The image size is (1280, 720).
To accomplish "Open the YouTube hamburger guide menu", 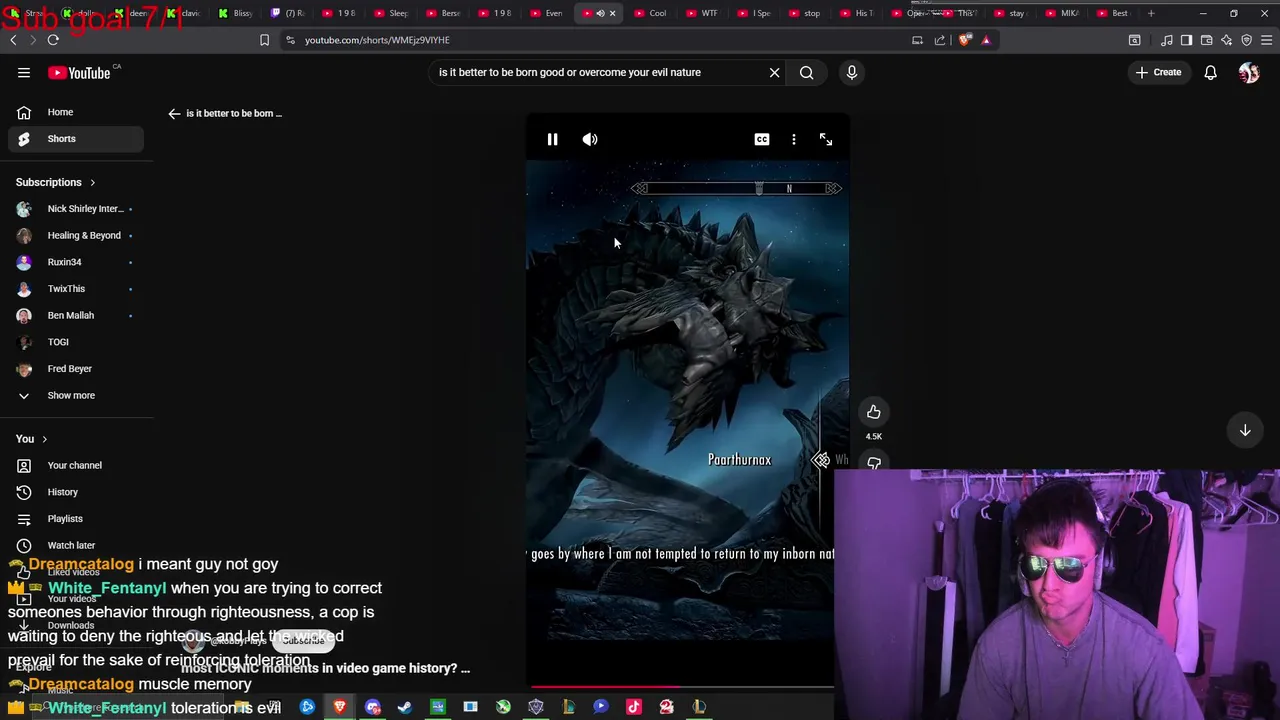I will 24,72.
